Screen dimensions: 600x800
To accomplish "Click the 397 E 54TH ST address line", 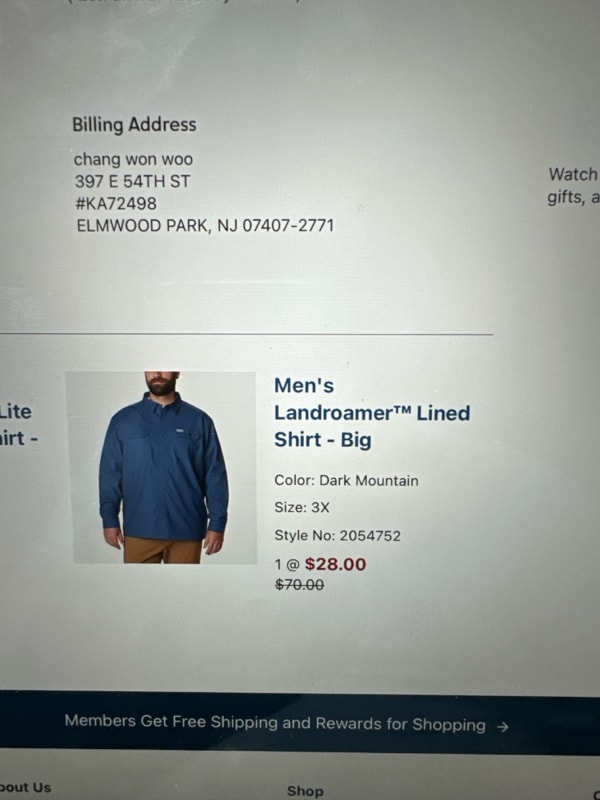I will (x=132, y=181).
